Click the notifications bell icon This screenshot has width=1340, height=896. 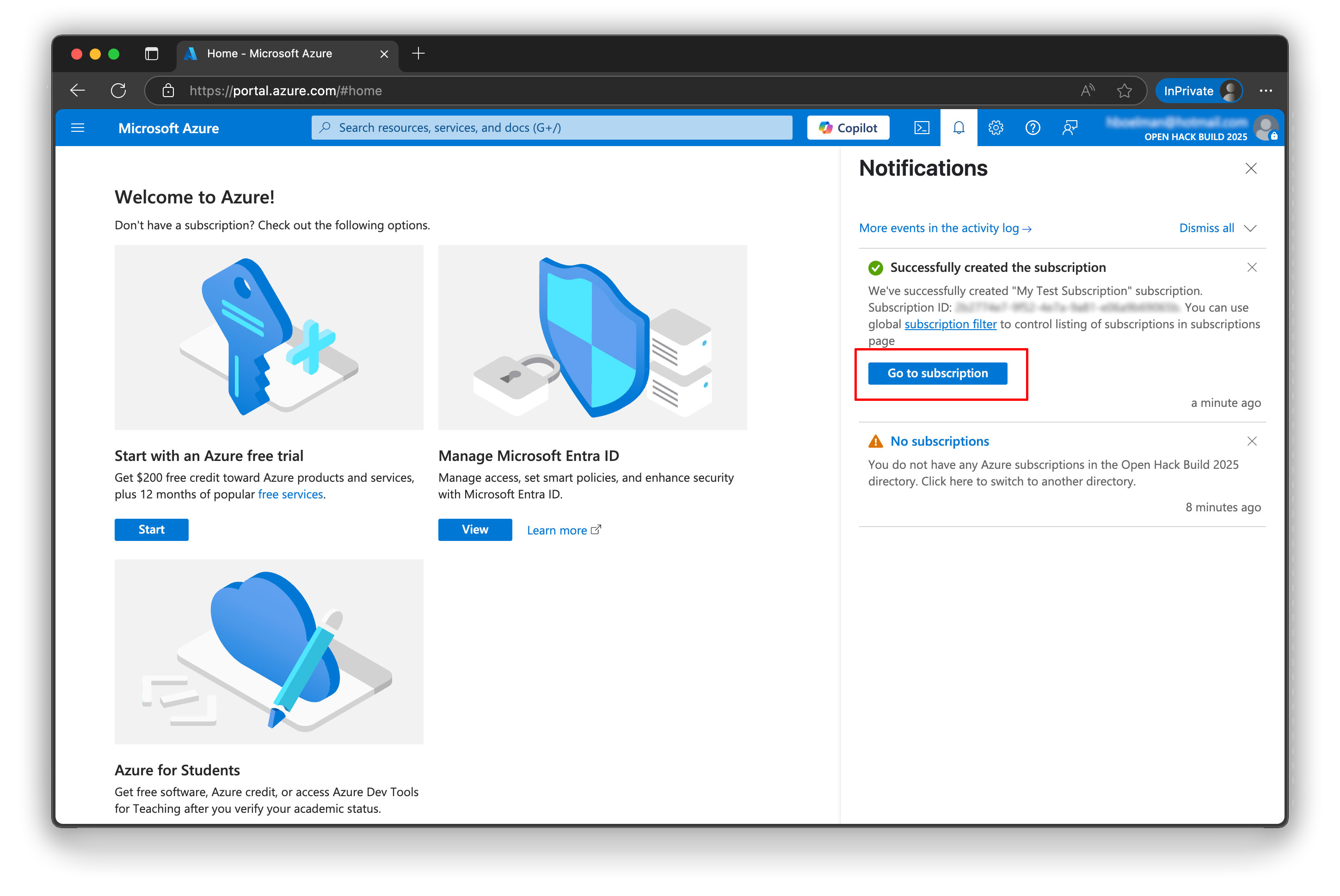pos(958,128)
